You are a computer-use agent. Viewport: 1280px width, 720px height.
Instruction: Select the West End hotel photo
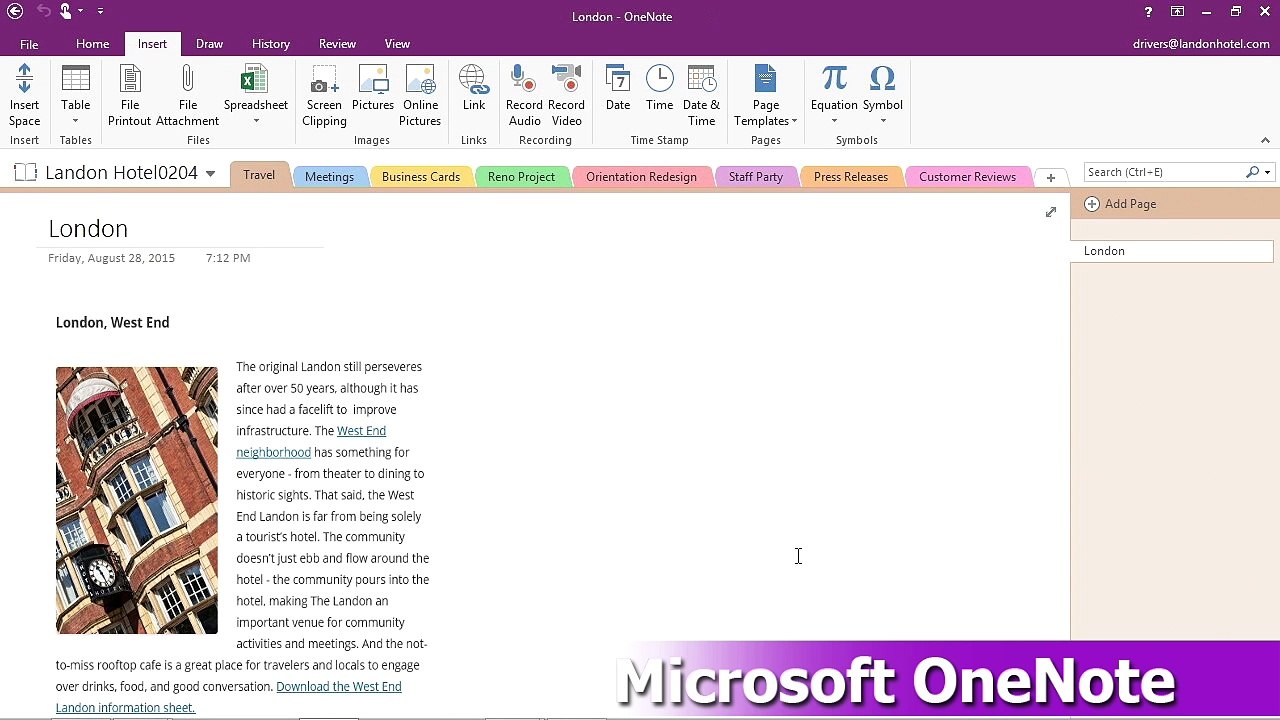point(137,500)
